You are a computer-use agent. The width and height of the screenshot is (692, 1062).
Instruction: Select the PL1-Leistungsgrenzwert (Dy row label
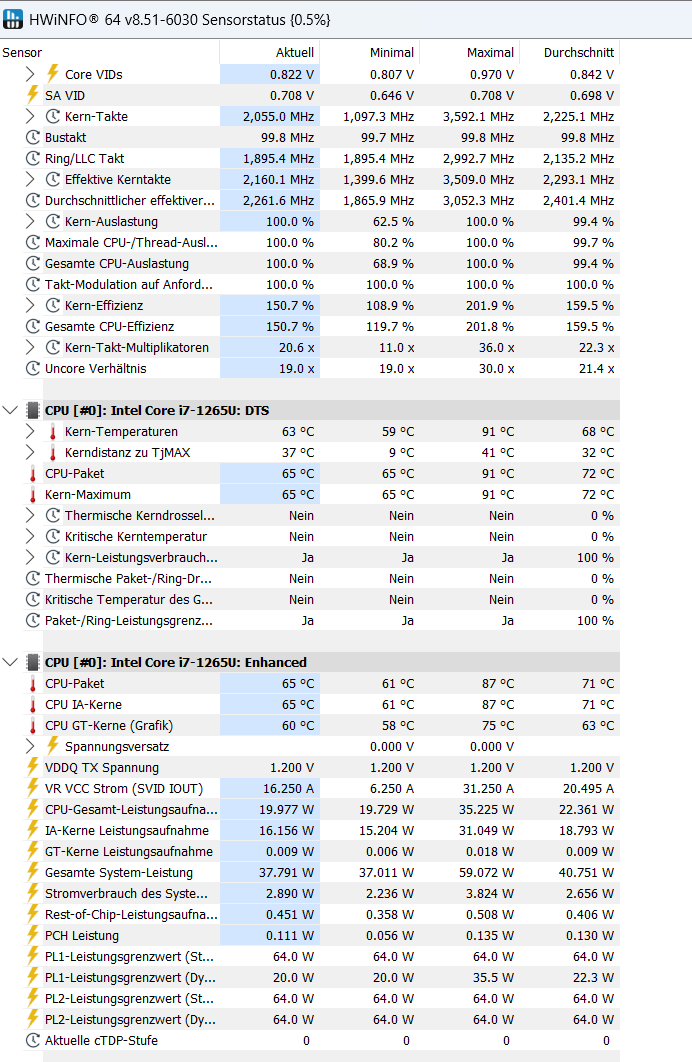coord(130,977)
